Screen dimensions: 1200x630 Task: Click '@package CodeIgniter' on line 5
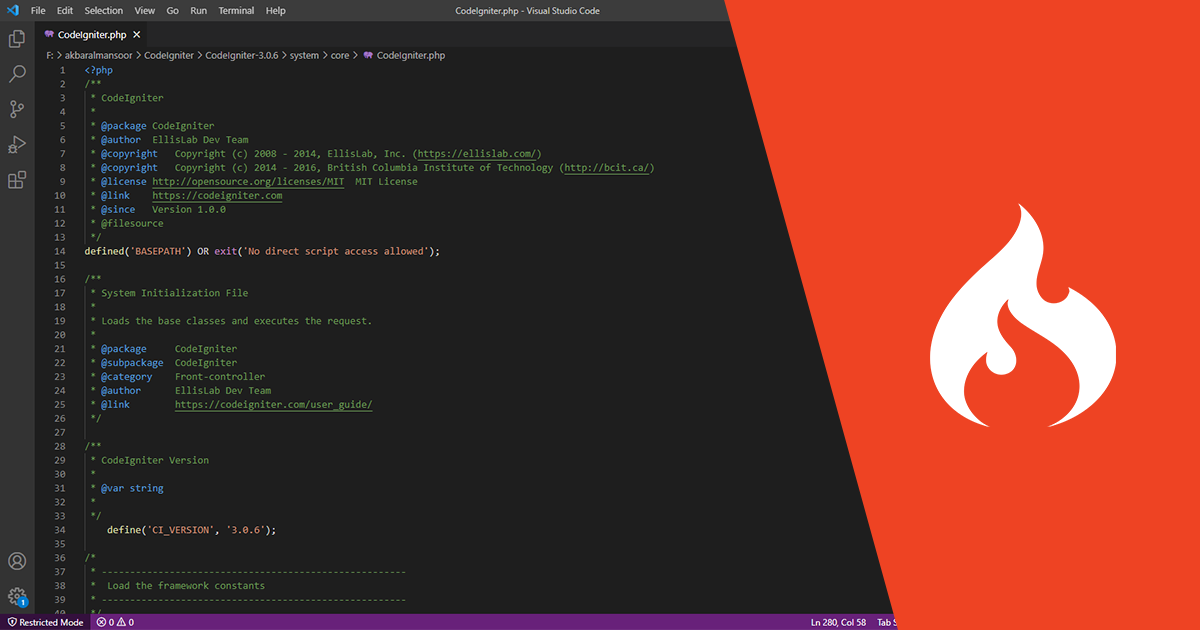click(157, 126)
